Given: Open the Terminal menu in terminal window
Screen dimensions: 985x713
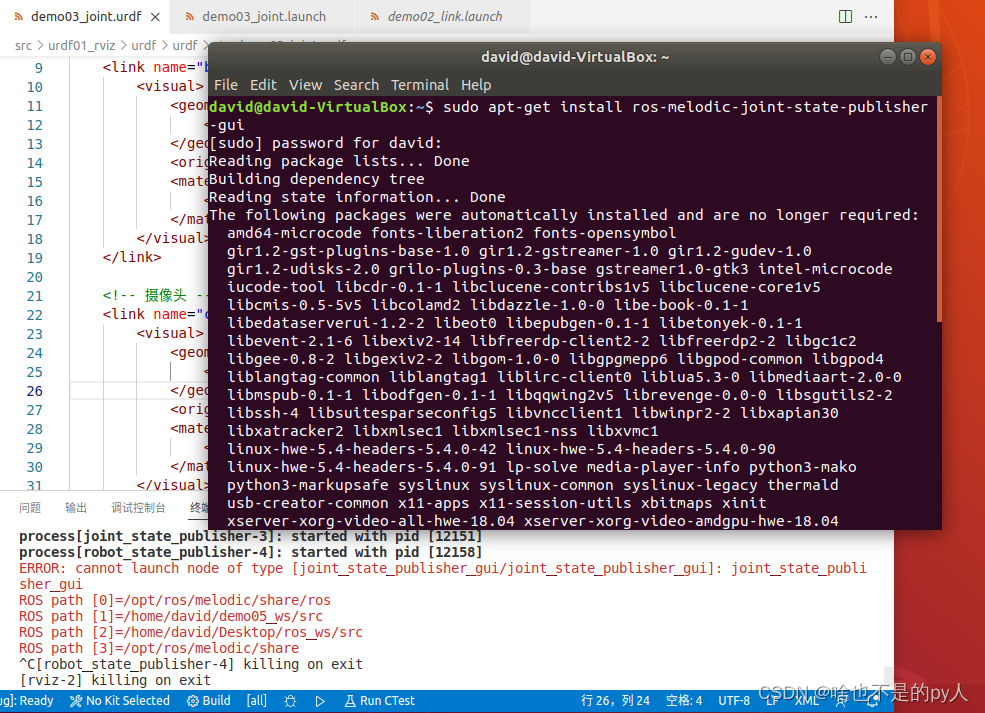Looking at the screenshot, I should click(x=420, y=85).
